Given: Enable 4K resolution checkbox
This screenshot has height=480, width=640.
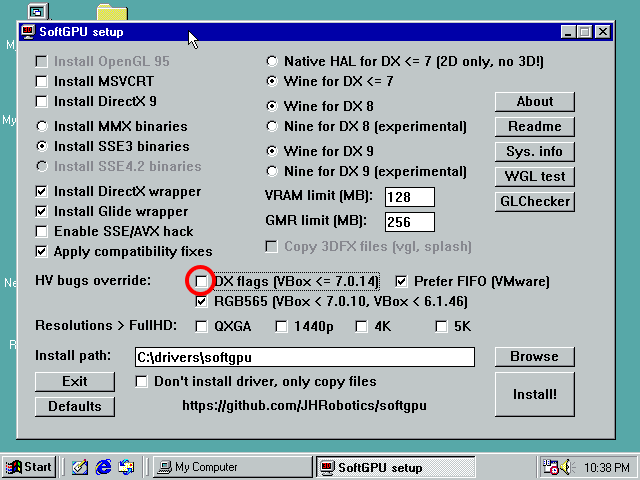Looking at the screenshot, I should 361,327.
